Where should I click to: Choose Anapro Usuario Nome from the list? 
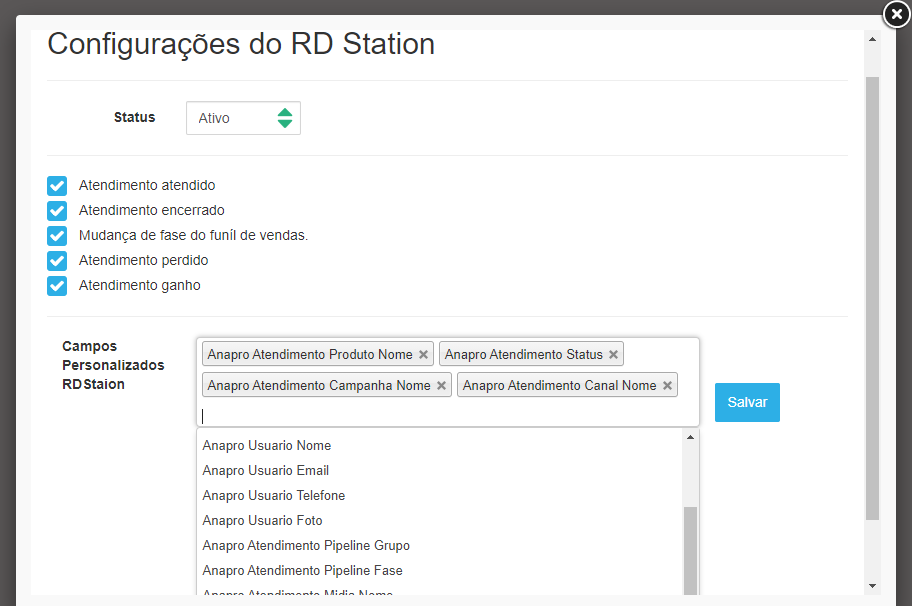[266, 446]
